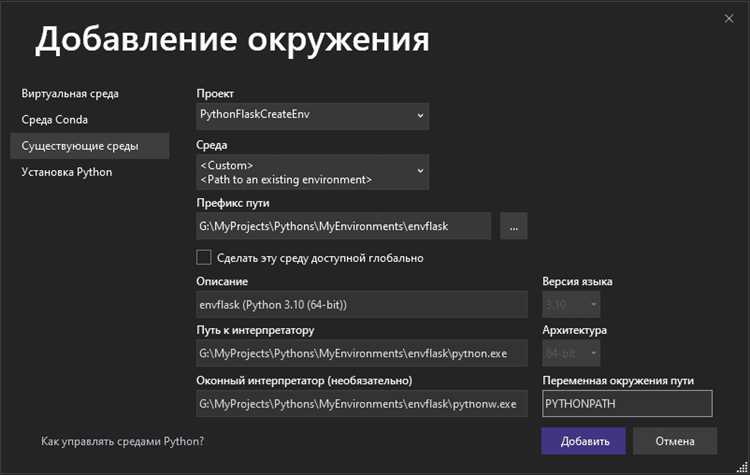Close the Добавление окружения dialog
The height and width of the screenshot is (475, 750).
728,19
